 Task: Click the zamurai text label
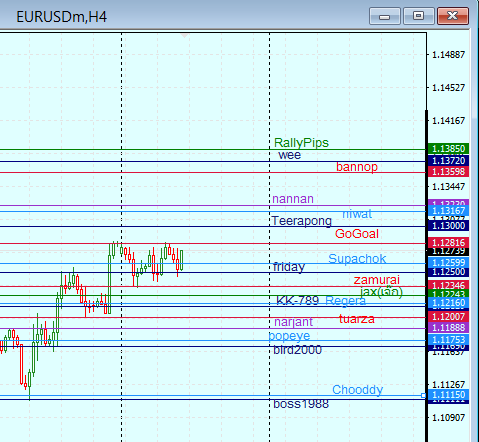click(x=377, y=280)
